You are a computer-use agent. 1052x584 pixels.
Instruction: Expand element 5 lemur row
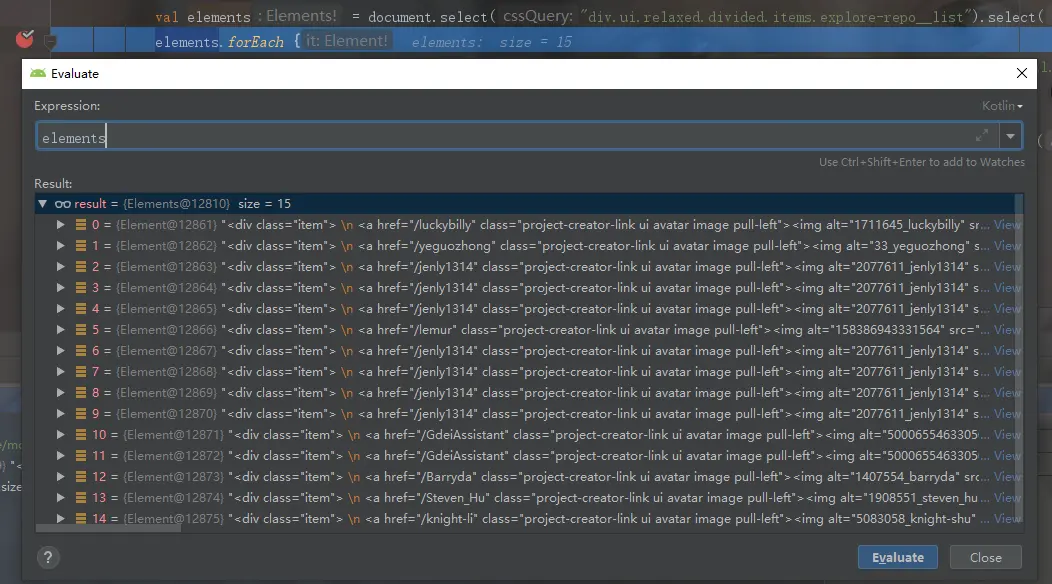point(60,330)
